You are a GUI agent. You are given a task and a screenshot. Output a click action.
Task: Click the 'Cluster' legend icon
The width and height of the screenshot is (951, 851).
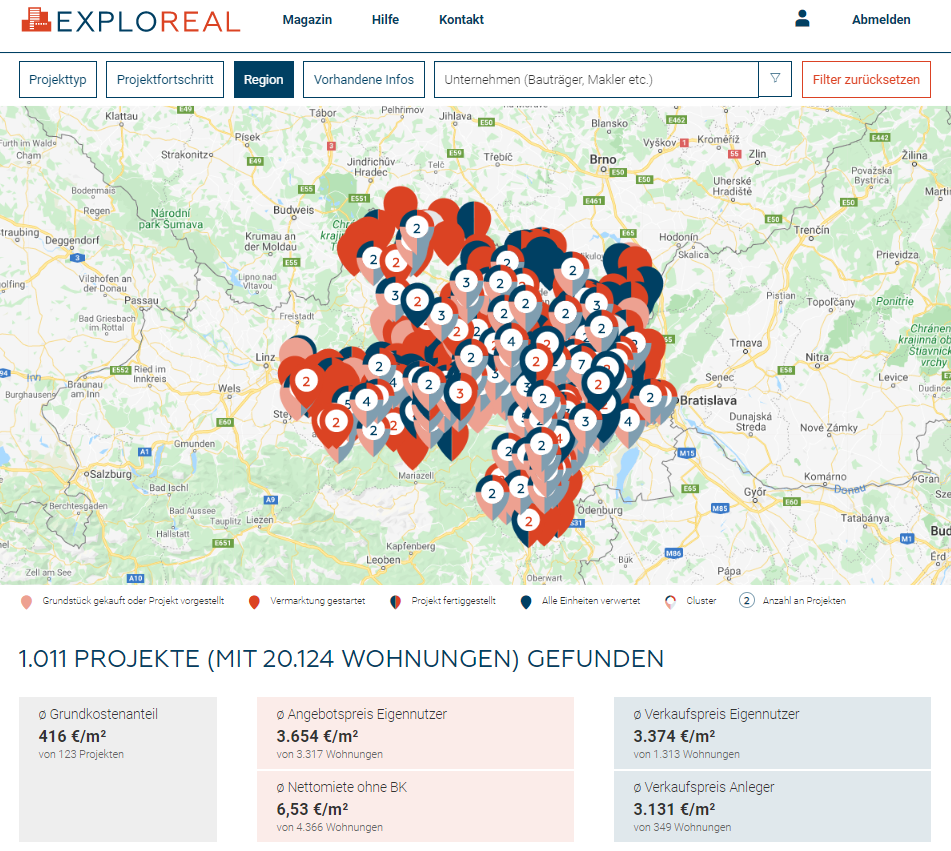click(x=670, y=601)
